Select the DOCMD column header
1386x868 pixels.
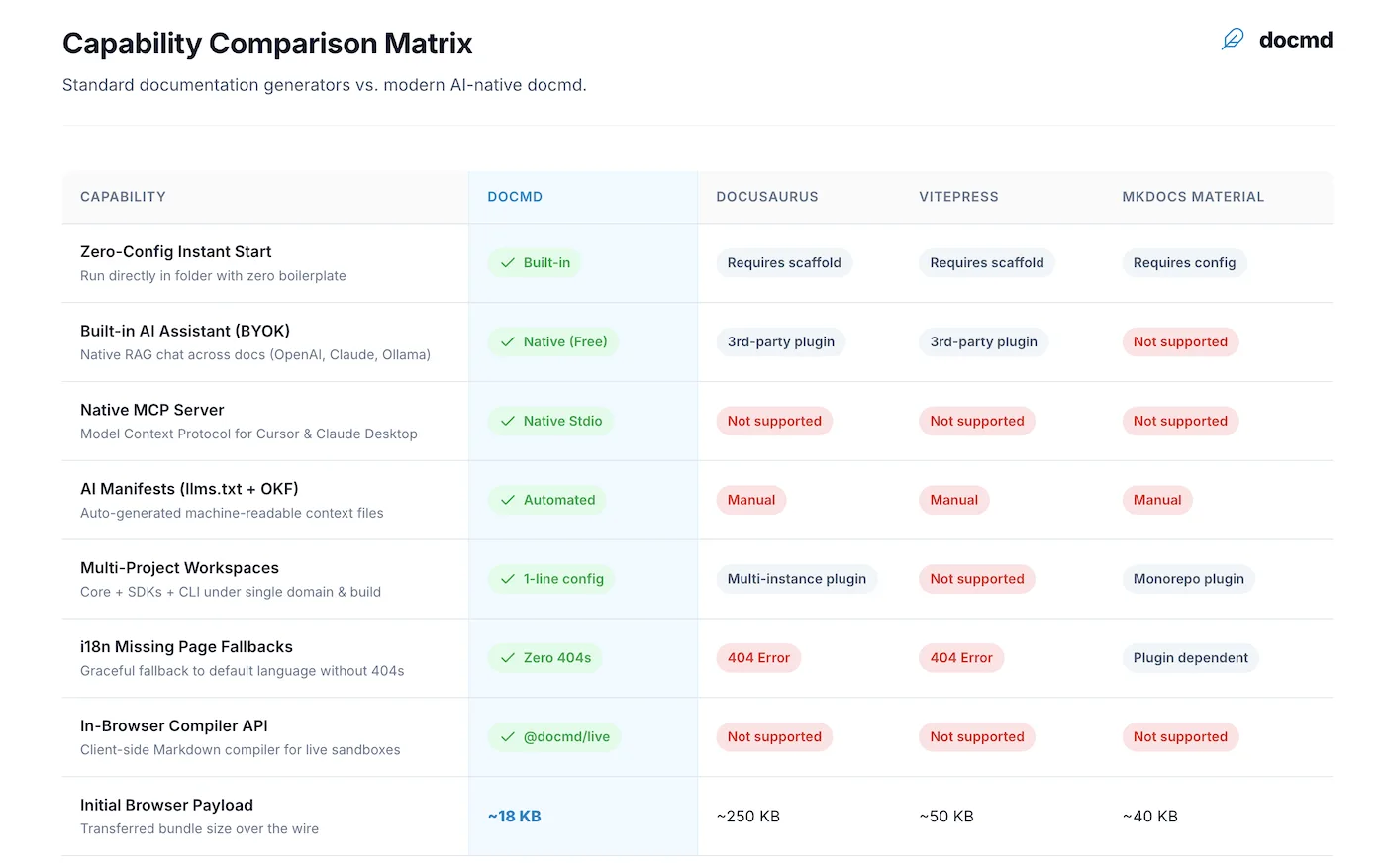coord(515,197)
